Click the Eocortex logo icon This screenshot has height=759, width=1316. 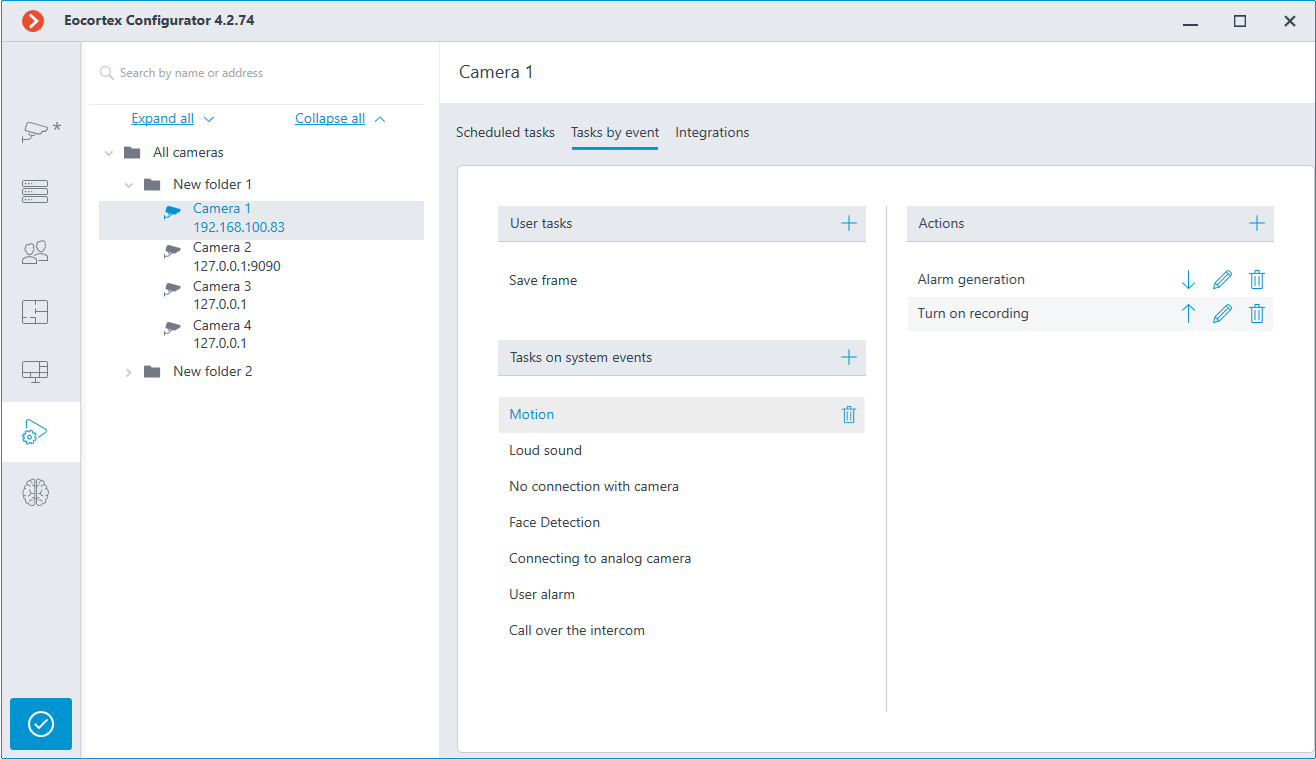click(x=33, y=20)
